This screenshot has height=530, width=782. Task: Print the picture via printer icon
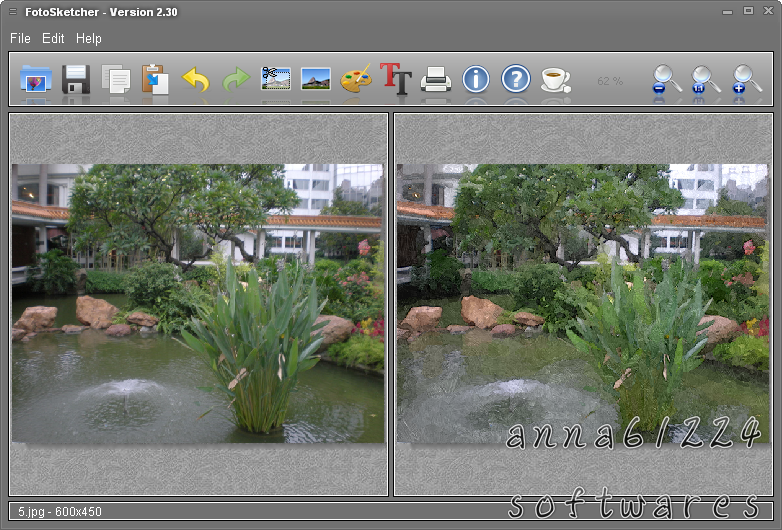pos(436,79)
